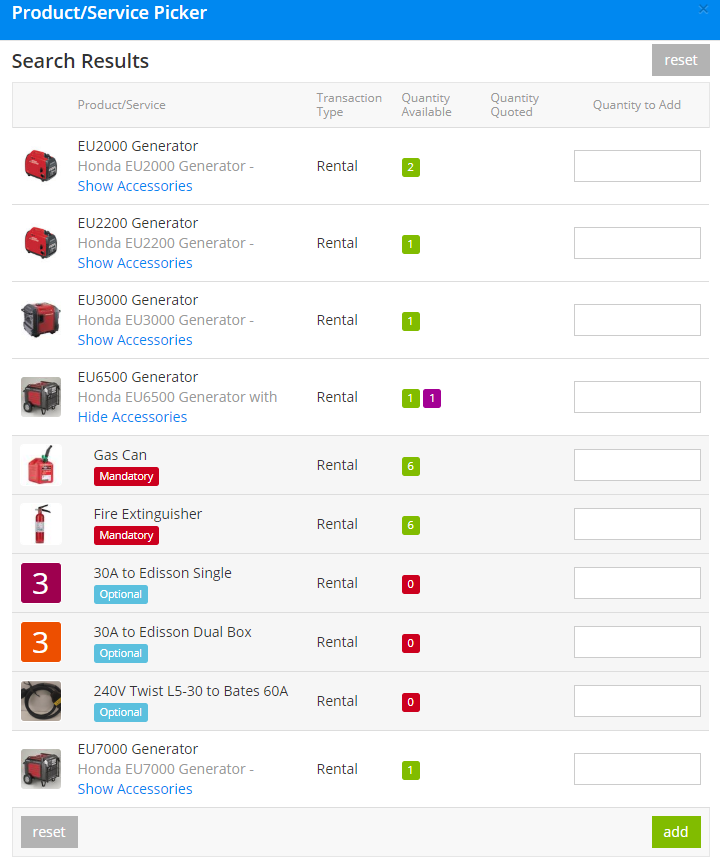Expand accessories for EU2200 Generator
Screen dimensions: 720x864
(x=135, y=263)
